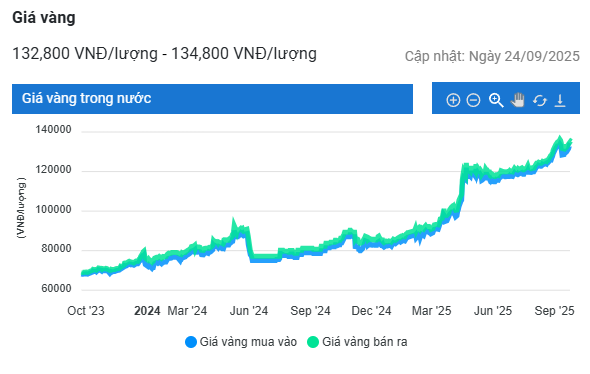The image size is (590, 374).
Task: Open the chart download menu icon
Action: coord(560,100)
